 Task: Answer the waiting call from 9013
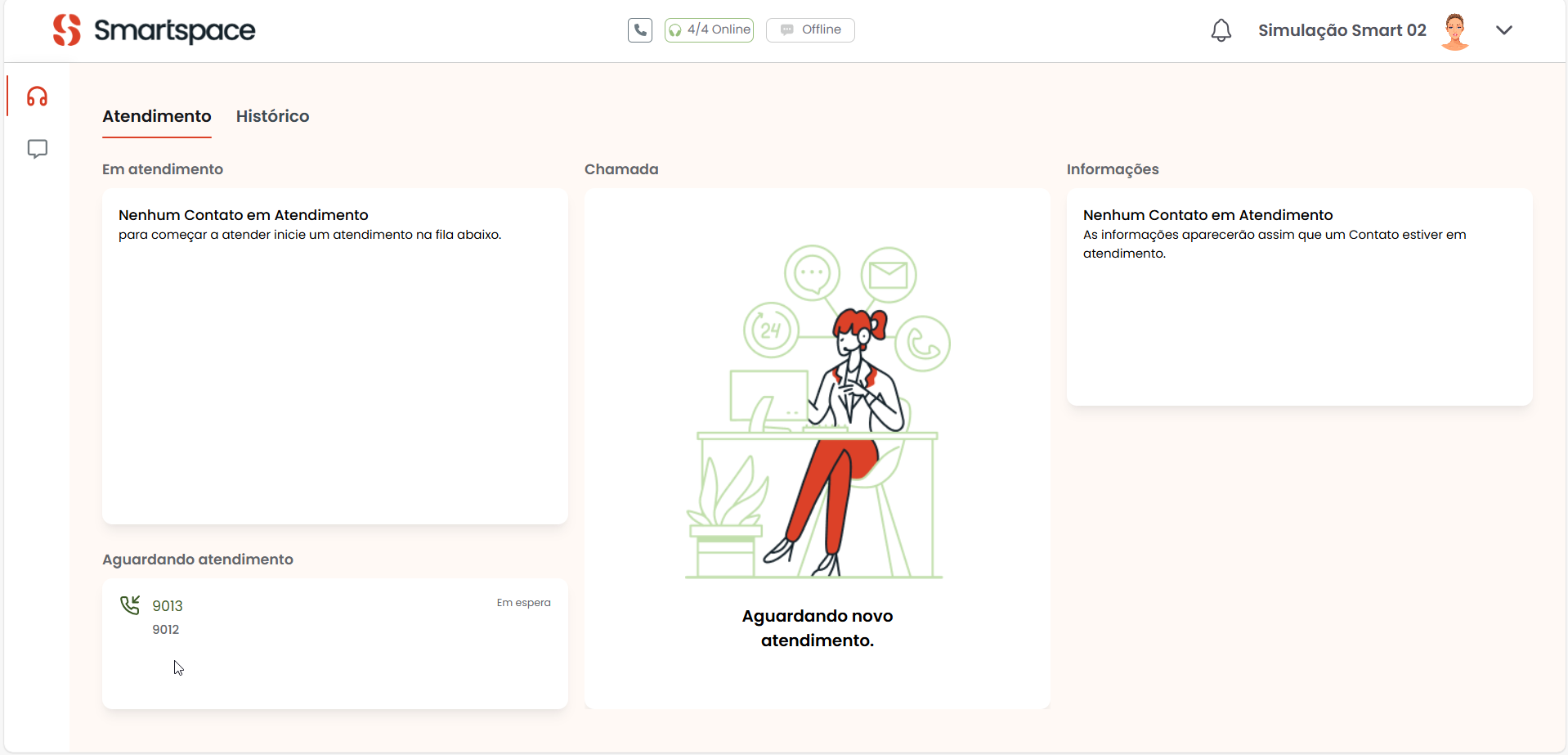[168, 606]
